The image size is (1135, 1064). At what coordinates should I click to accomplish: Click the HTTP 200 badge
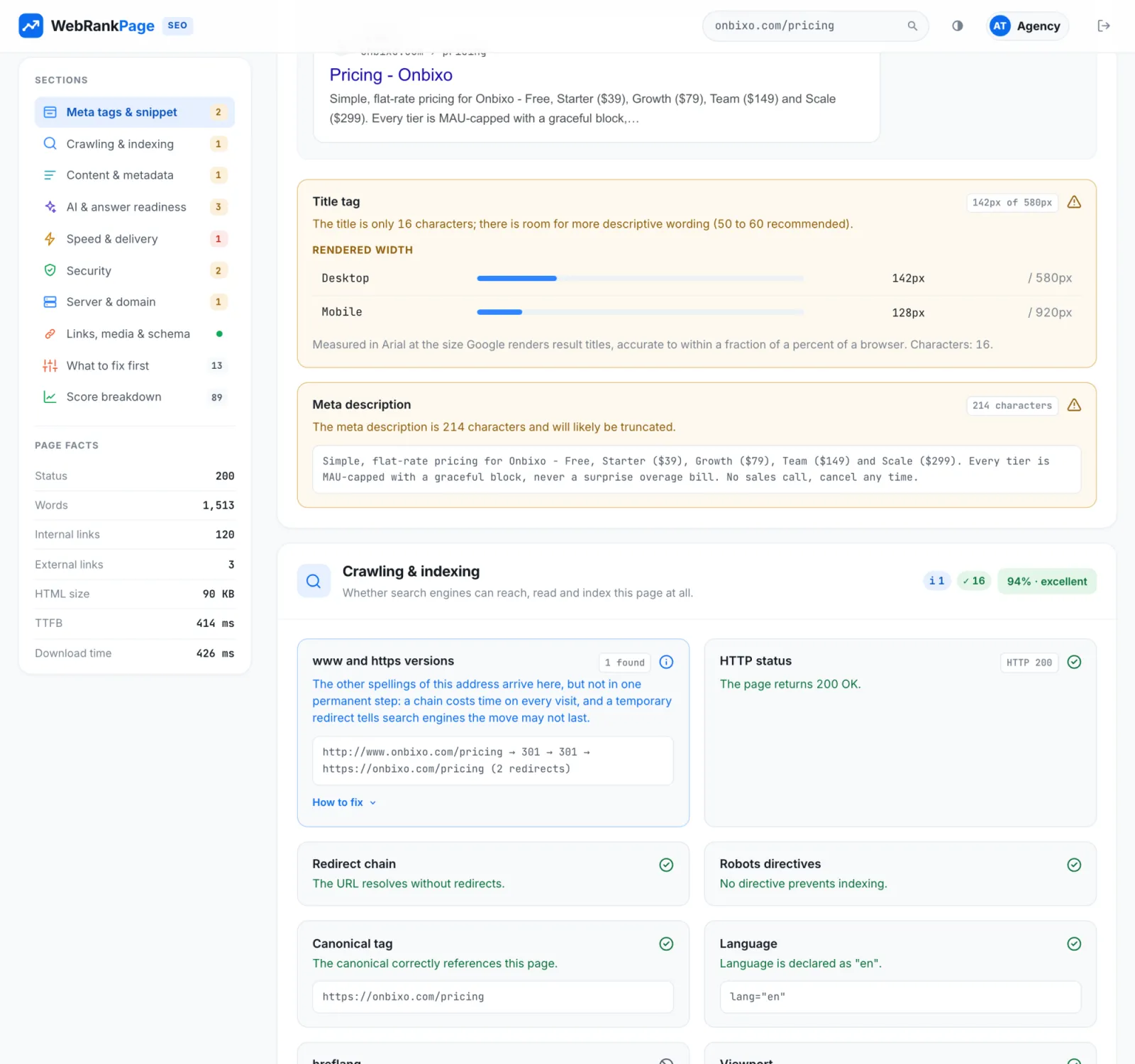[1029, 663]
